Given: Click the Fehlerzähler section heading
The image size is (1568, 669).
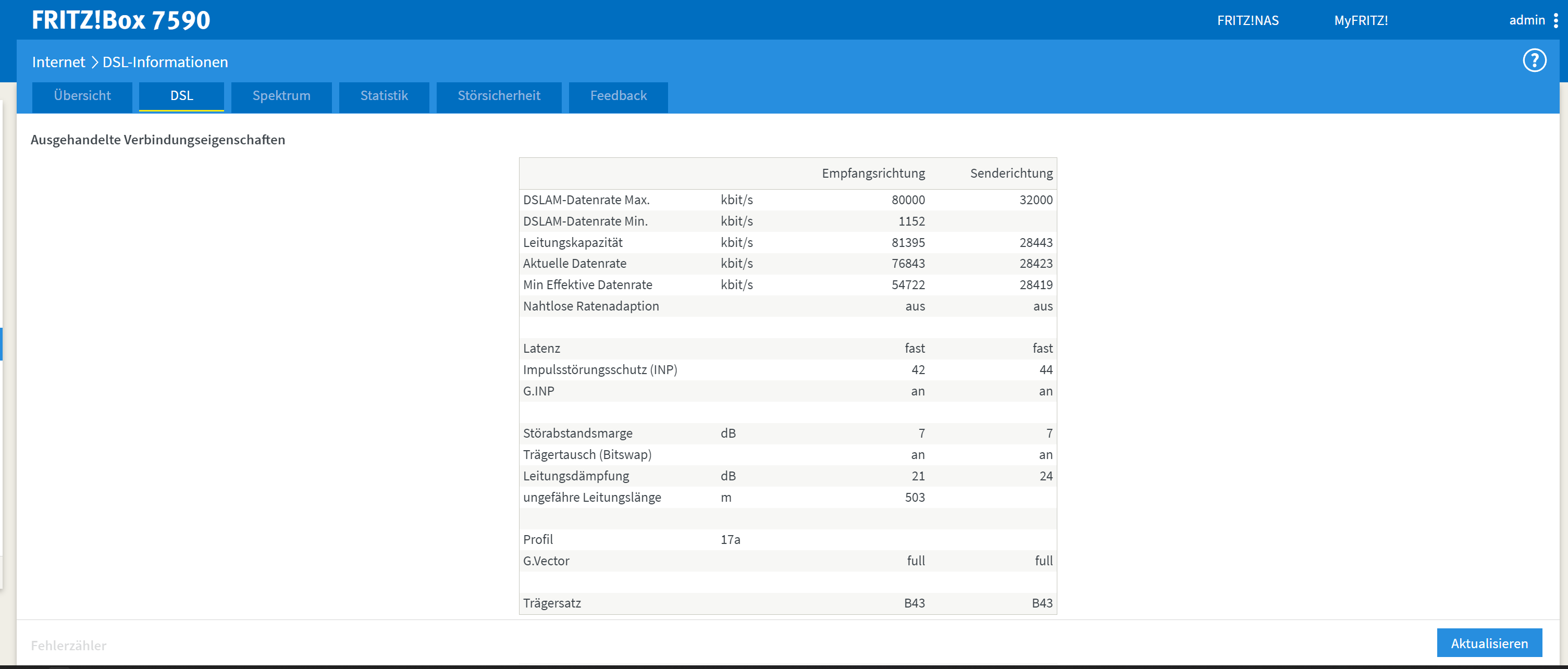Looking at the screenshot, I should click(x=69, y=645).
